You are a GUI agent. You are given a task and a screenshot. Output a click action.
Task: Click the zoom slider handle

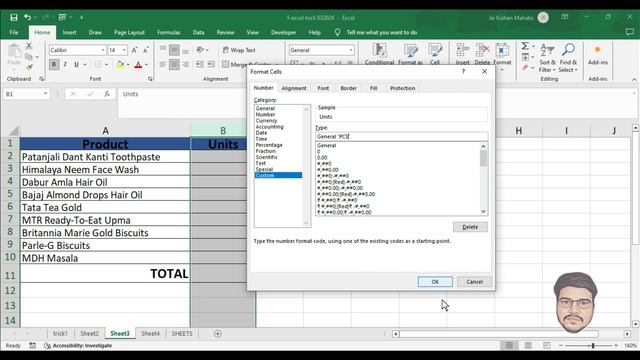coord(593,346)
